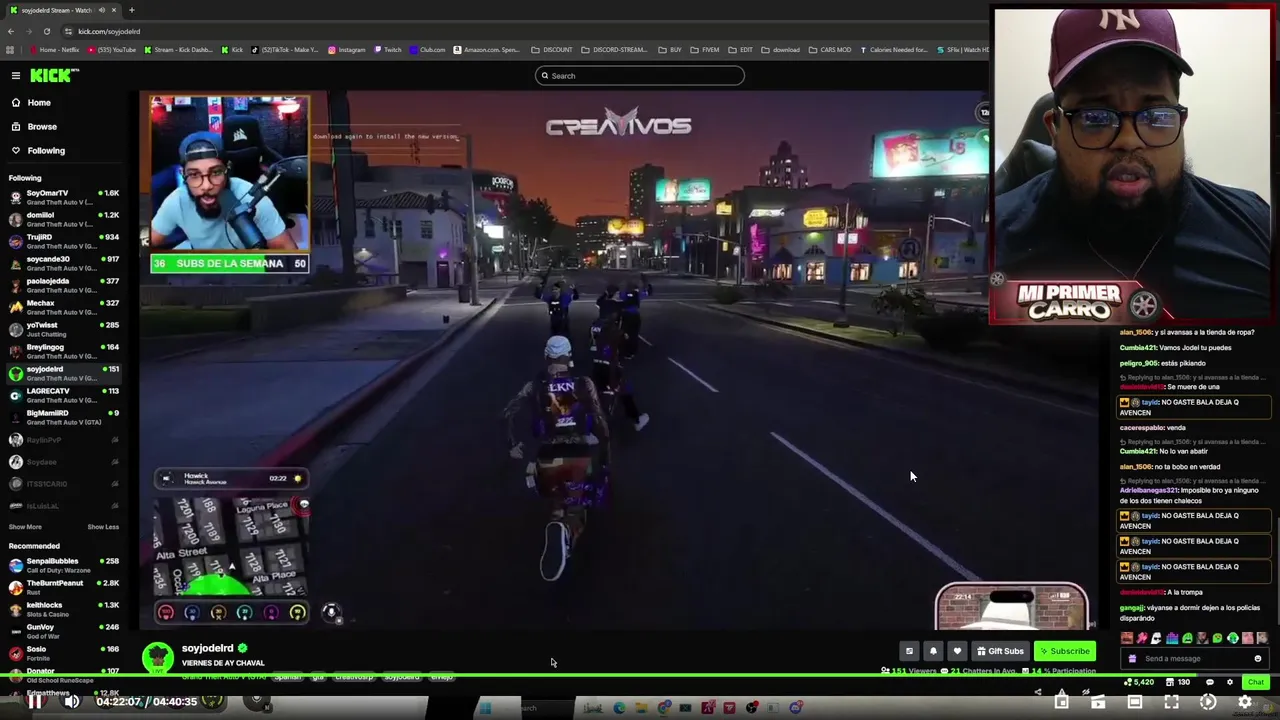Toggle the notification bell icon
The image size is (1280, 720).
click(x=933, y=651)
